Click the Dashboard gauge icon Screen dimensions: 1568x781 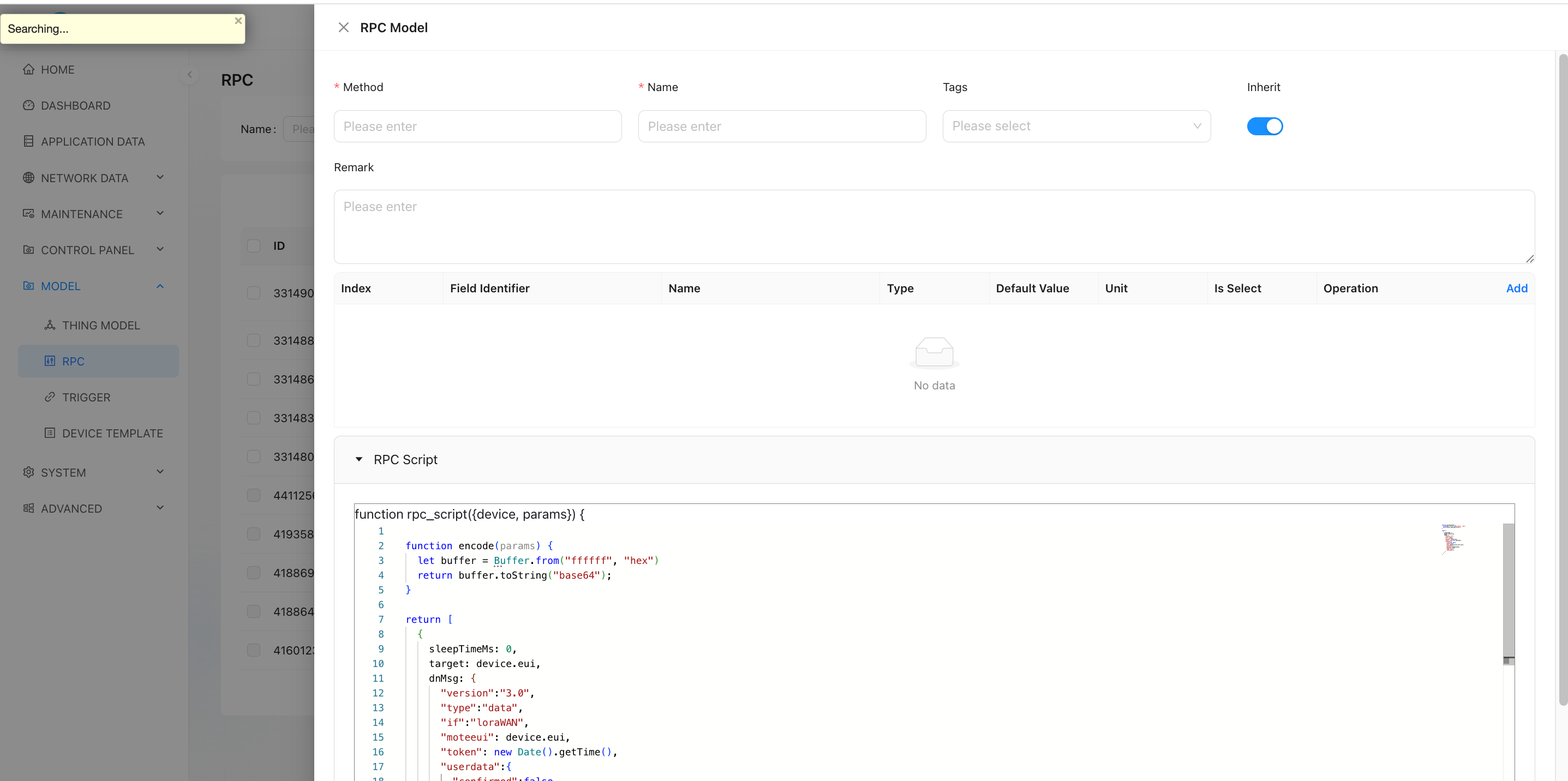point(28,105)
